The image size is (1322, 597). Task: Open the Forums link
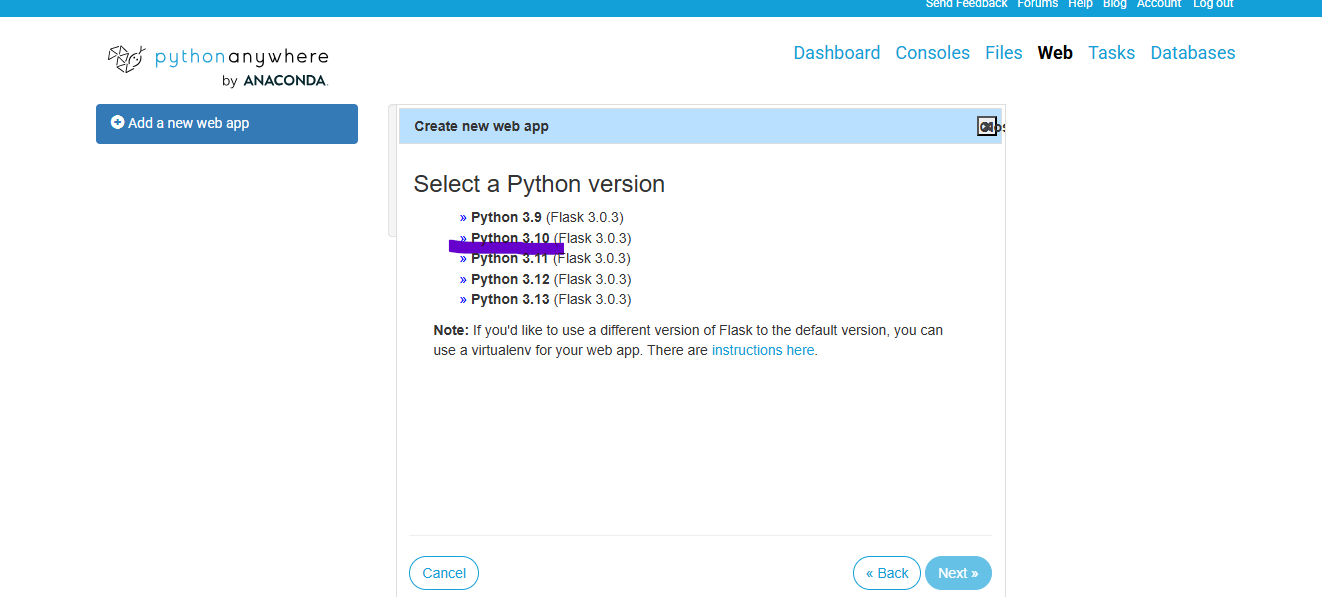tap(1037, 4)
